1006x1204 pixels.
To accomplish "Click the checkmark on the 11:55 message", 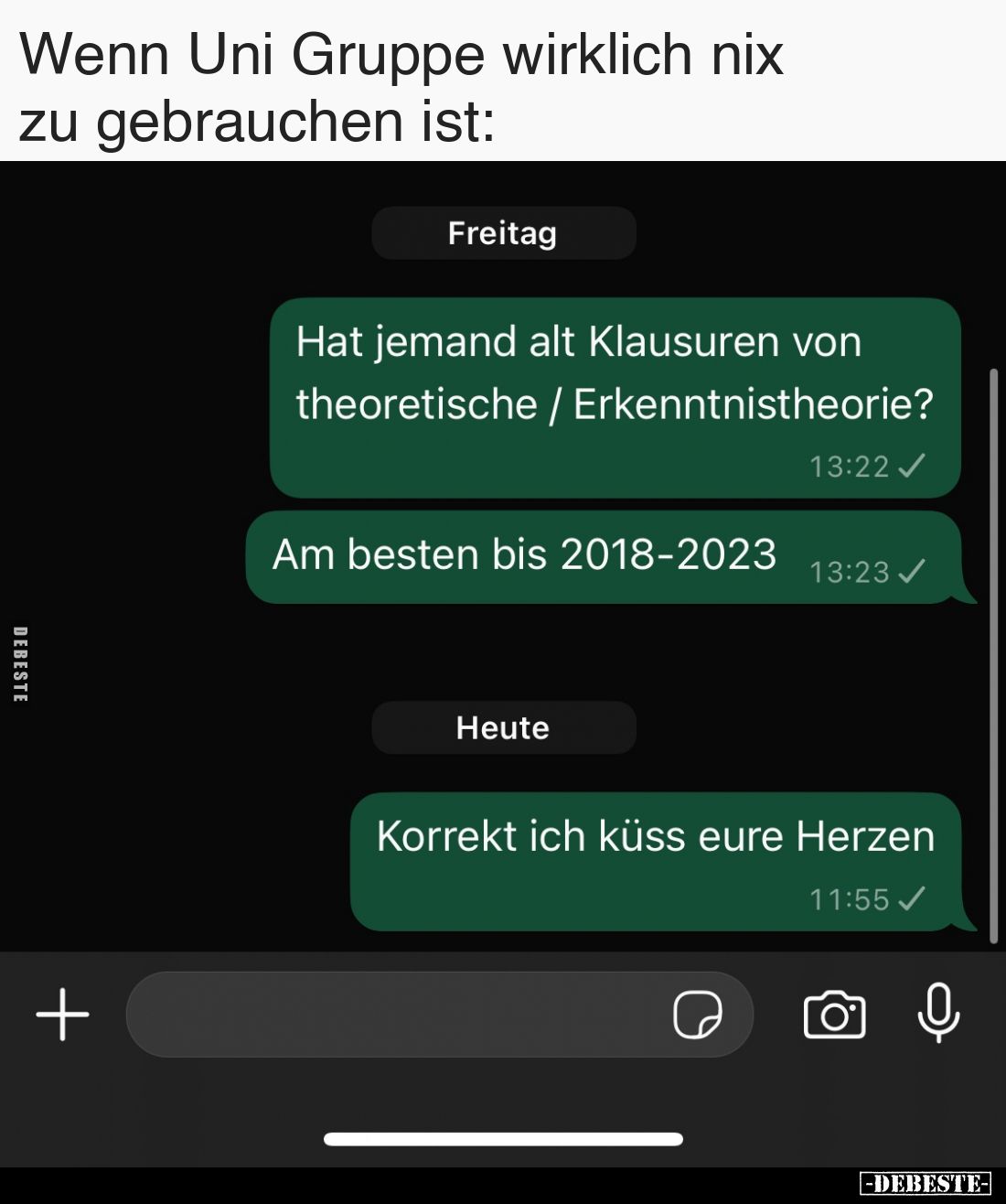I will coord(912,899).
